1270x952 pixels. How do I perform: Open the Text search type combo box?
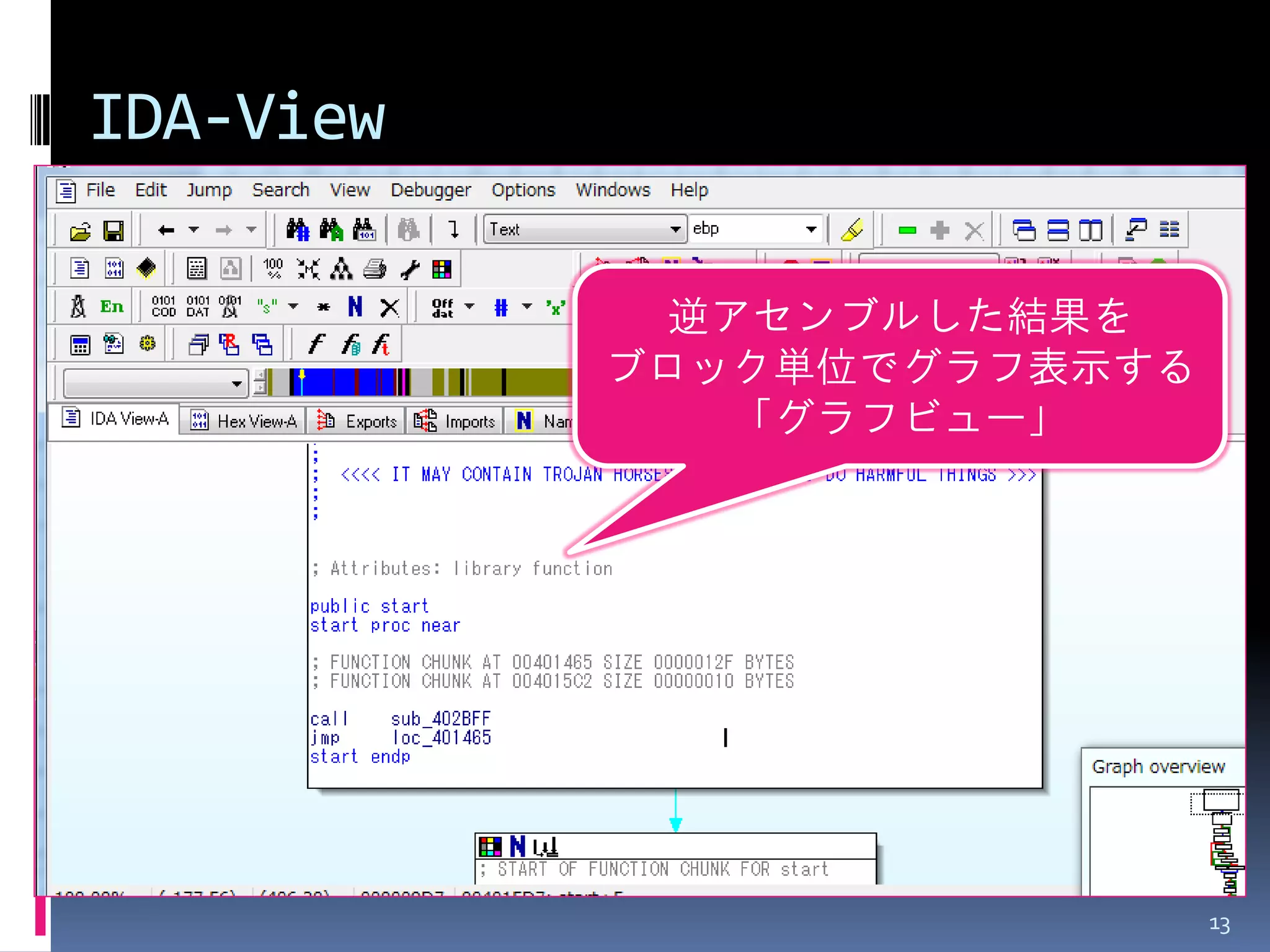tap(585, 229)
